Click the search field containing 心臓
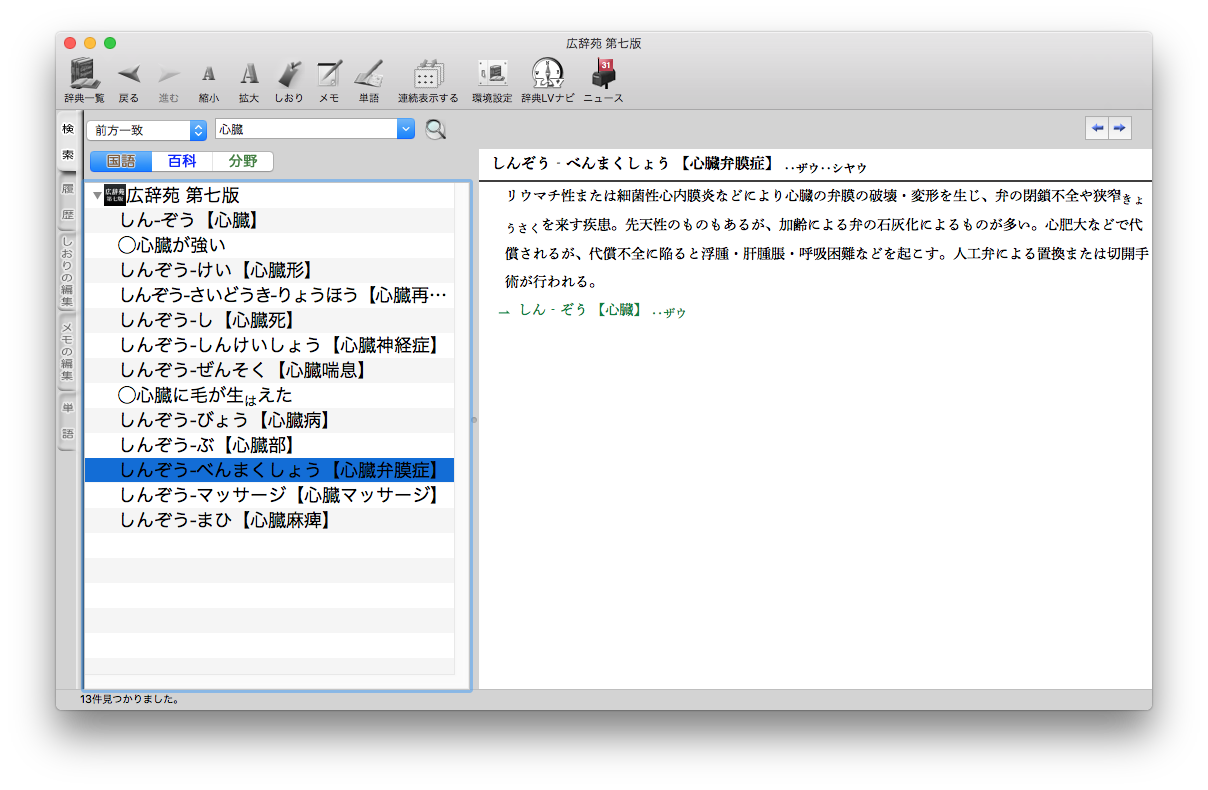This screenshot has height=790, width=1208. click(306, 130)
